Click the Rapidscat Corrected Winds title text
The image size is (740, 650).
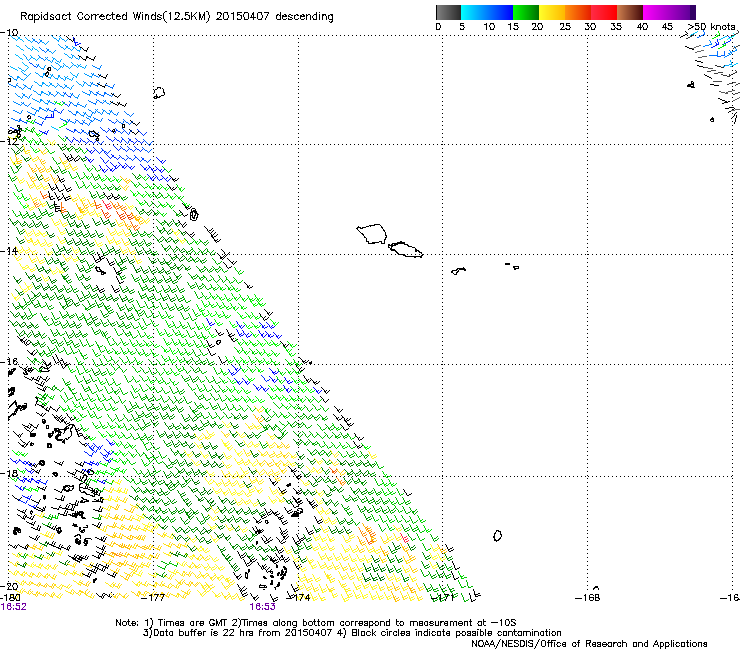pyautogui.click(x=177, y=17)
